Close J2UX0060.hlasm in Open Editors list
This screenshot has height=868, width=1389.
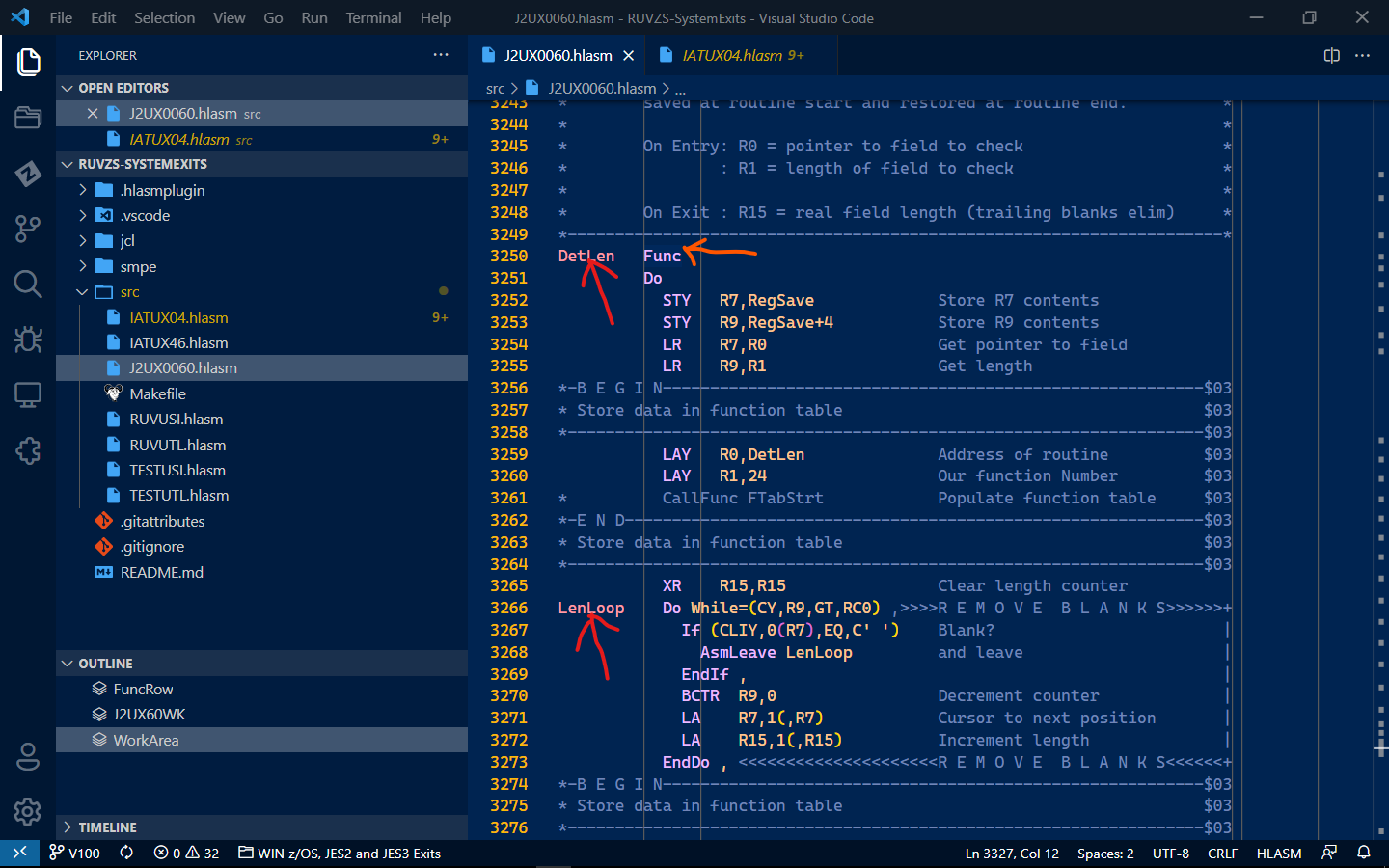pyautogui.click(x=93, y=114)
